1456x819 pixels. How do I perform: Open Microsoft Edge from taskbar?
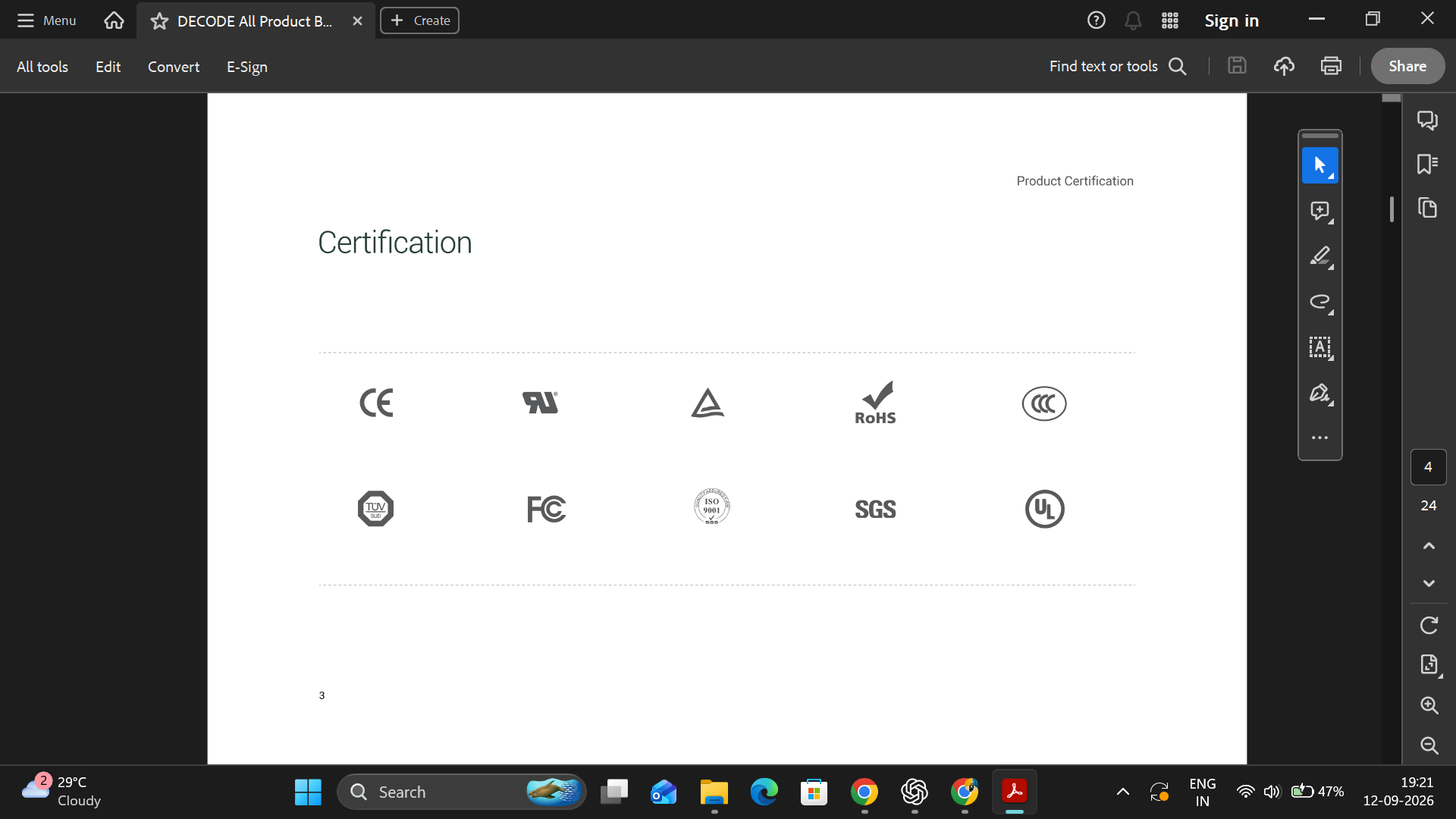pyautogui.click(x=764, y=792)
